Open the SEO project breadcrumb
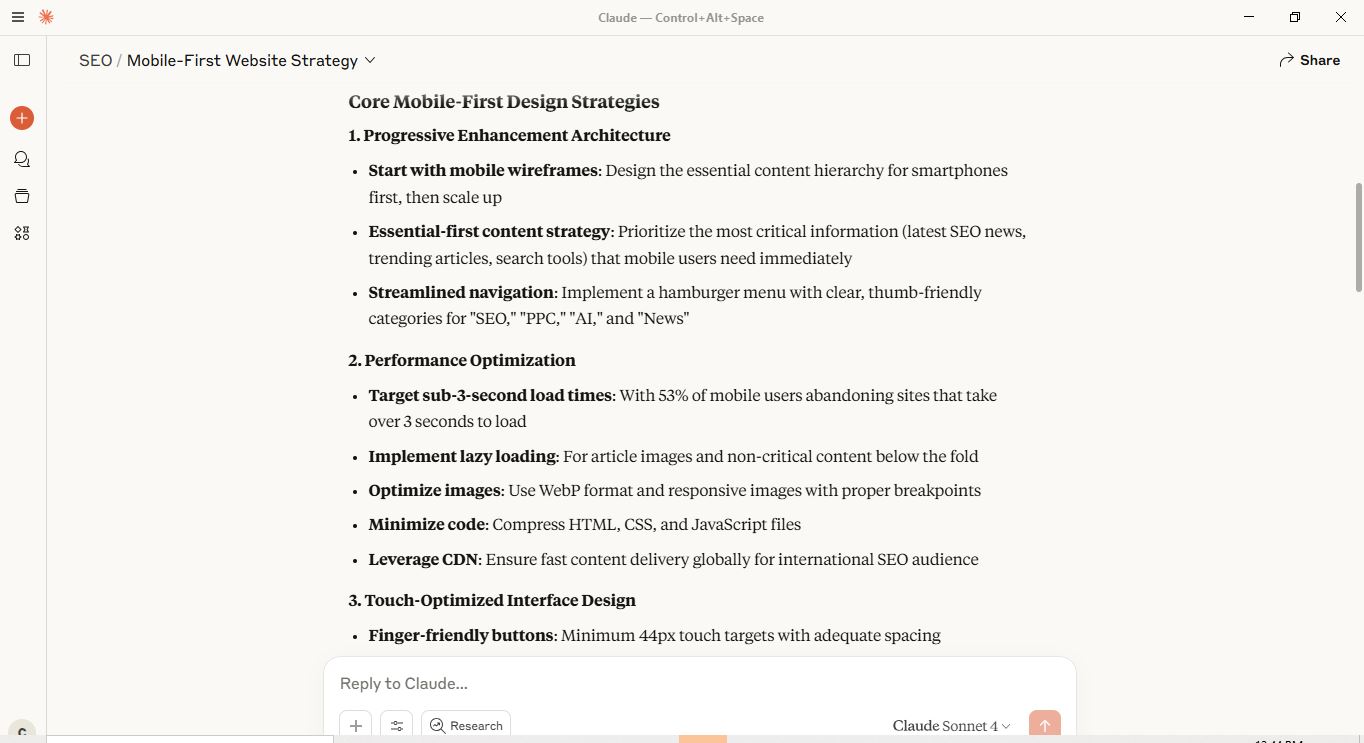The height and width of the screenshot is (743, 1364). tap(95, 60)
